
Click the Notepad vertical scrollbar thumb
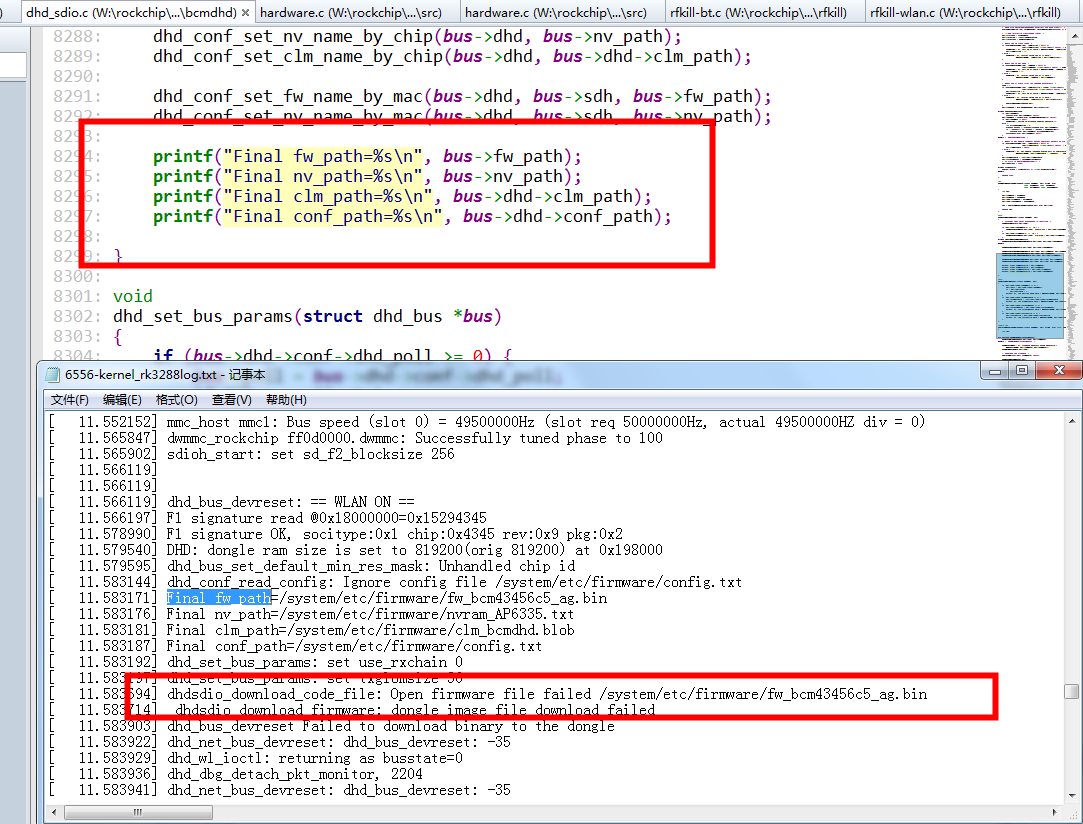click(x=1071, y=691)
